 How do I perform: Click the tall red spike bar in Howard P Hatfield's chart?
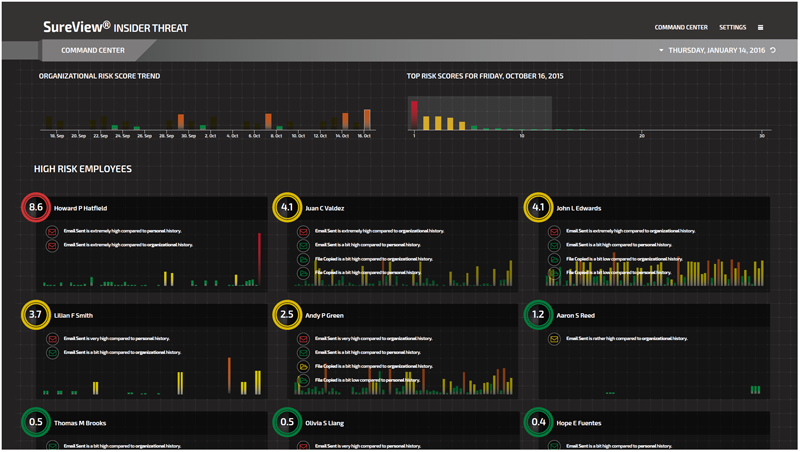(x=259, y=259)
